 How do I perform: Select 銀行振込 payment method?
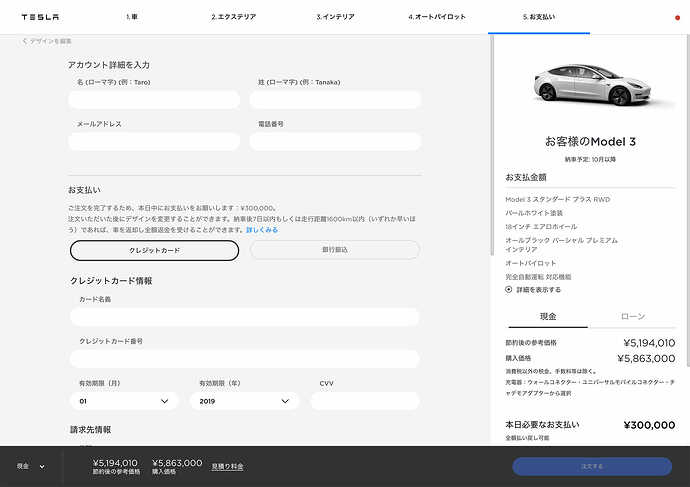coord(335,249)
